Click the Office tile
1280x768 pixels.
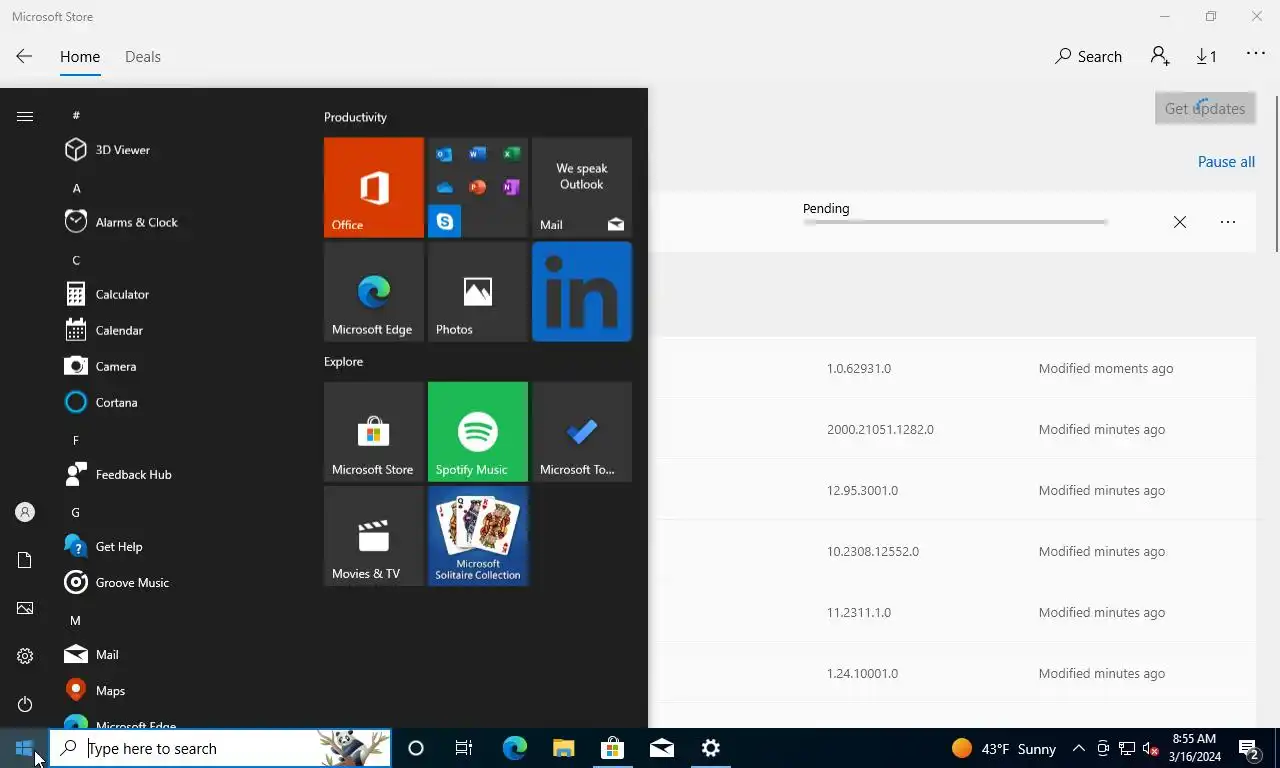374,188
